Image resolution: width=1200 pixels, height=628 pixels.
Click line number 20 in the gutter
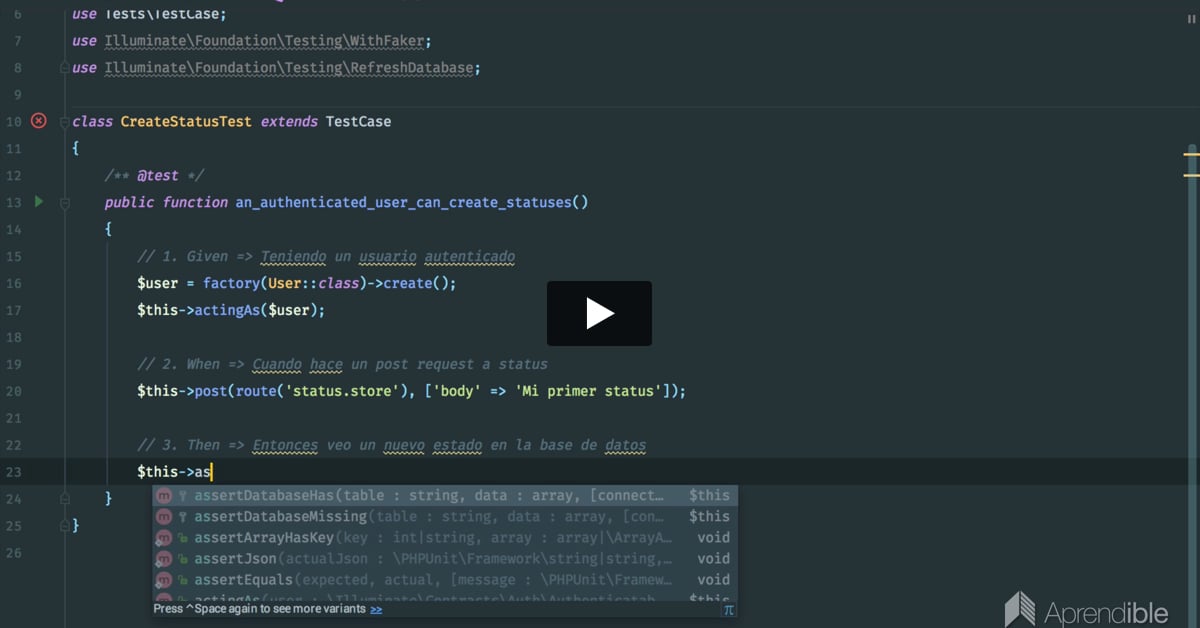[13, 391]
